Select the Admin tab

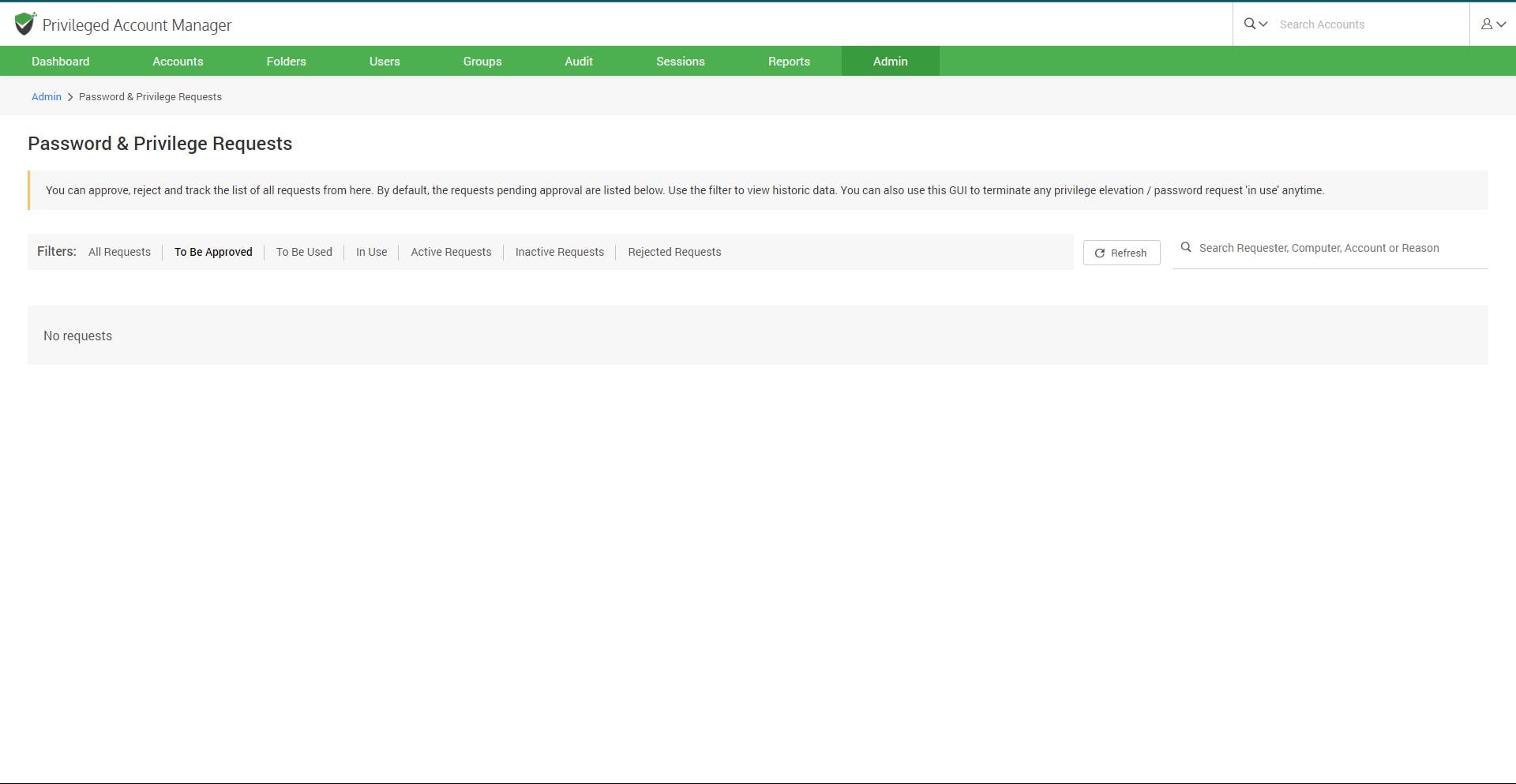[x=891, y=61]
